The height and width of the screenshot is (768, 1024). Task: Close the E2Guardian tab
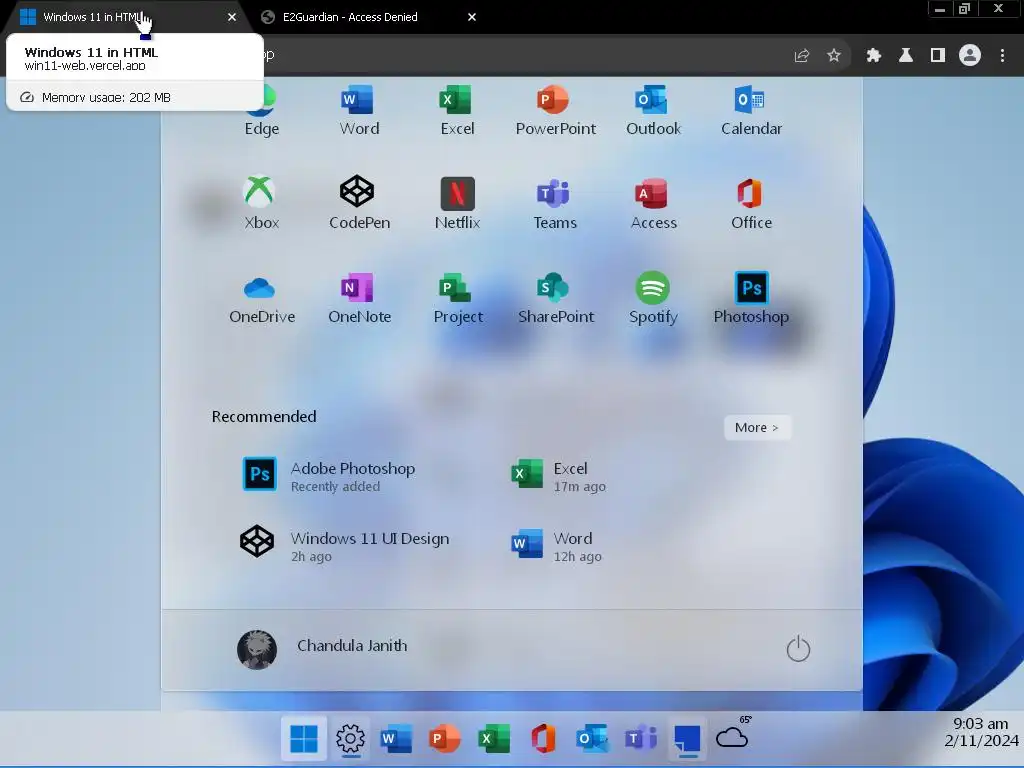(x=472, y=17)
